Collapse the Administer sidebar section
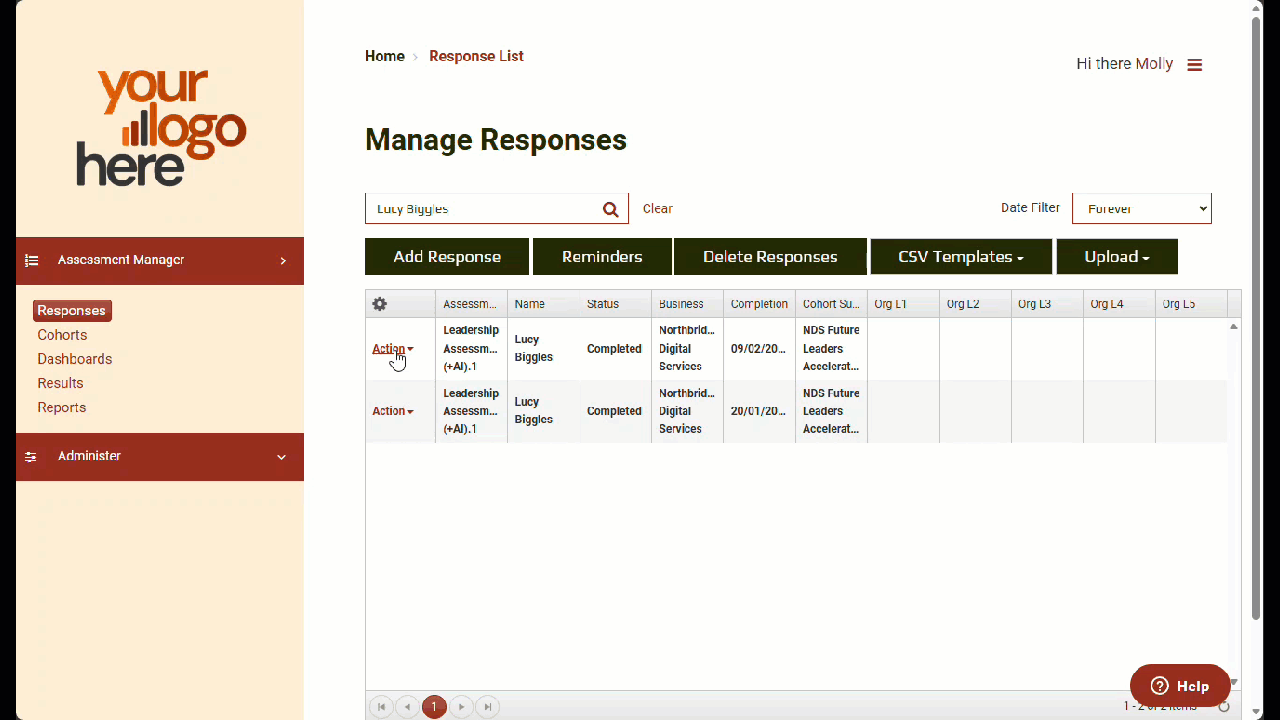The width and height of the screenshot is (1280, 720). (x=281, y=457)
